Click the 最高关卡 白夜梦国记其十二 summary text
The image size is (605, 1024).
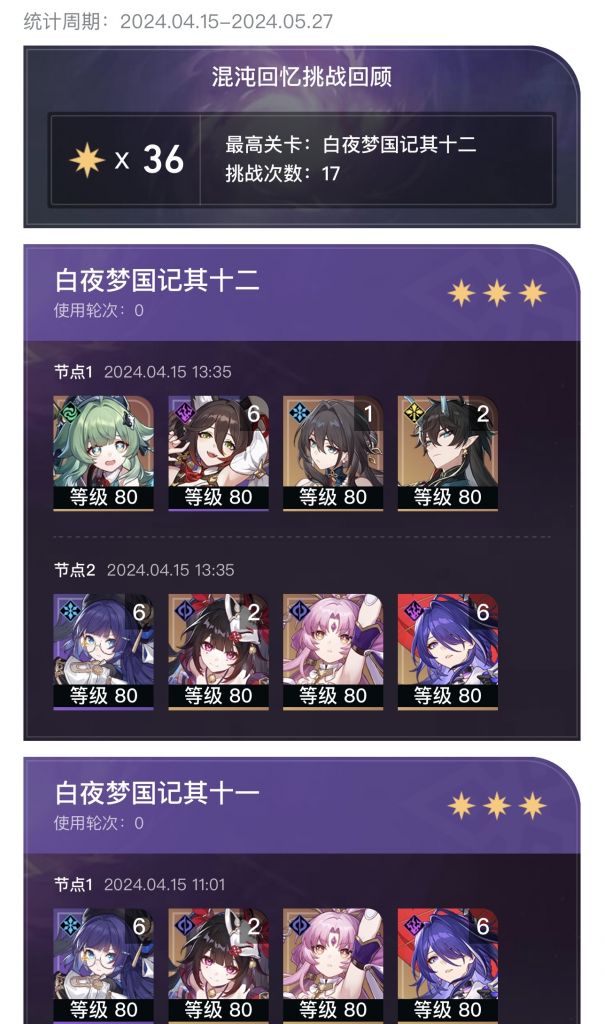[351, 144]
